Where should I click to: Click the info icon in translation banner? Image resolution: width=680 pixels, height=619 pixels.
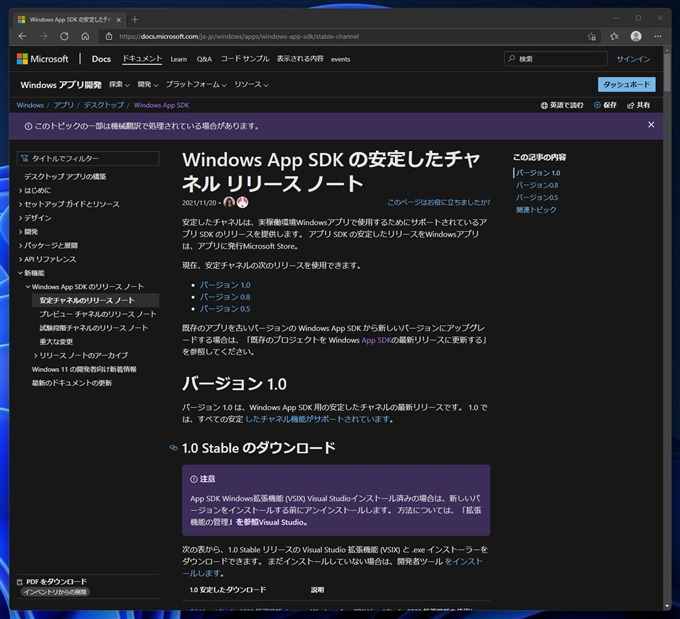[28, 126]
